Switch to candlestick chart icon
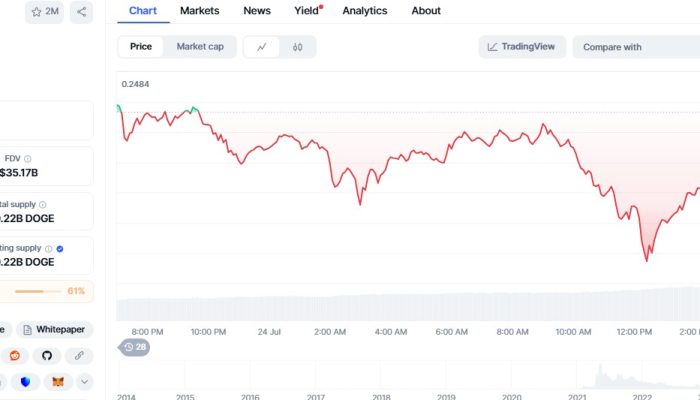Screen dimensions: 700x400 click(x=298, y=46)
